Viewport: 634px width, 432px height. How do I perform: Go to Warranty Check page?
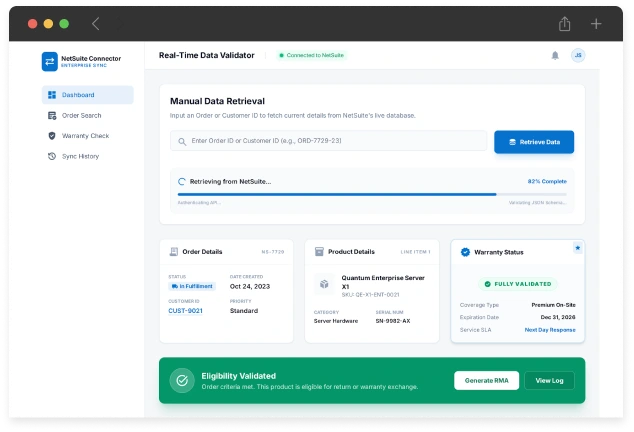87,135
